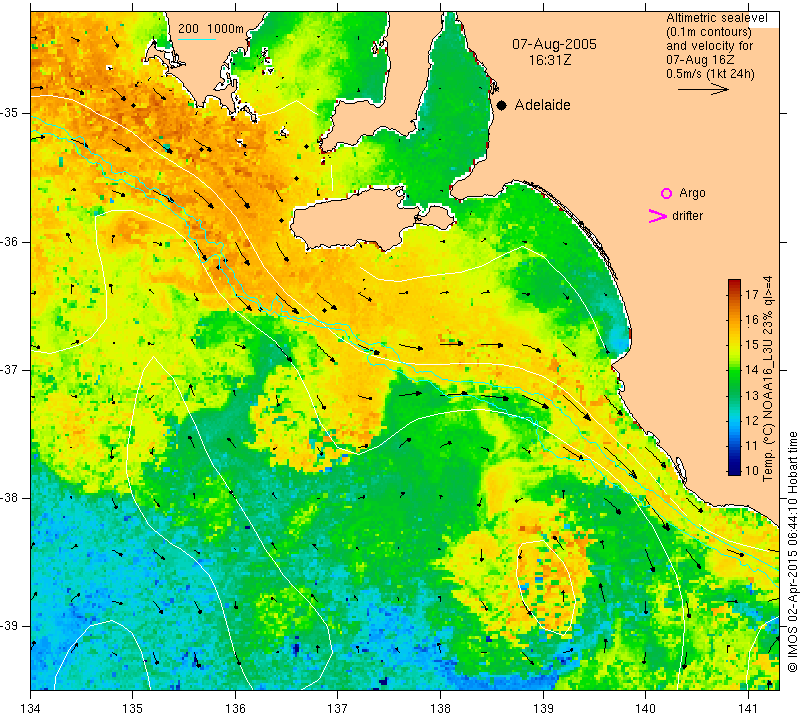
Task: Click the 14 value on the color bar
Action: point(752,369)
